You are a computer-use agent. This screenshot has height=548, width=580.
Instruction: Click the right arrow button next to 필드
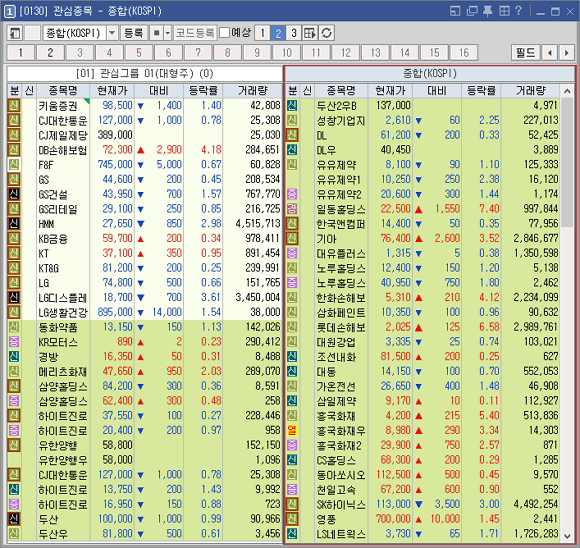pos(566,53)
